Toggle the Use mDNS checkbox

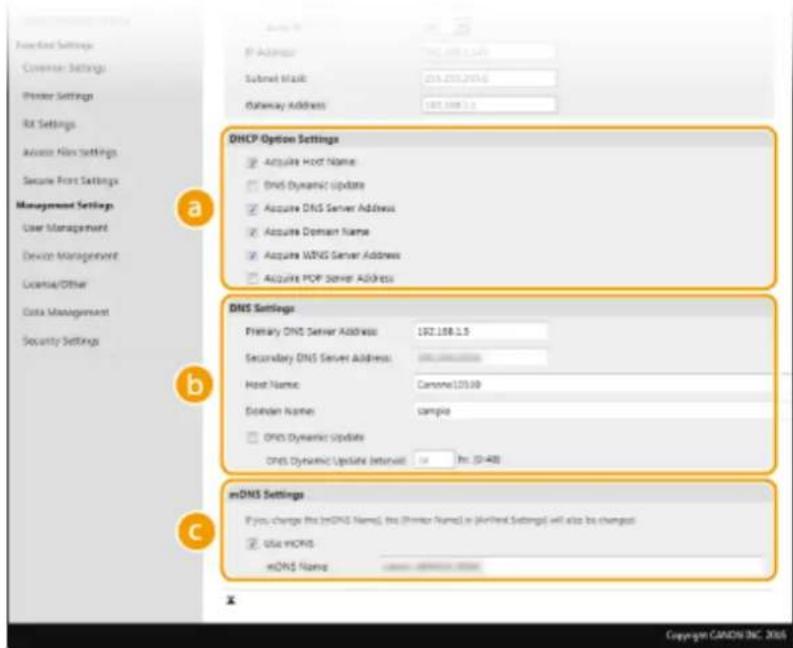point(252,544)
